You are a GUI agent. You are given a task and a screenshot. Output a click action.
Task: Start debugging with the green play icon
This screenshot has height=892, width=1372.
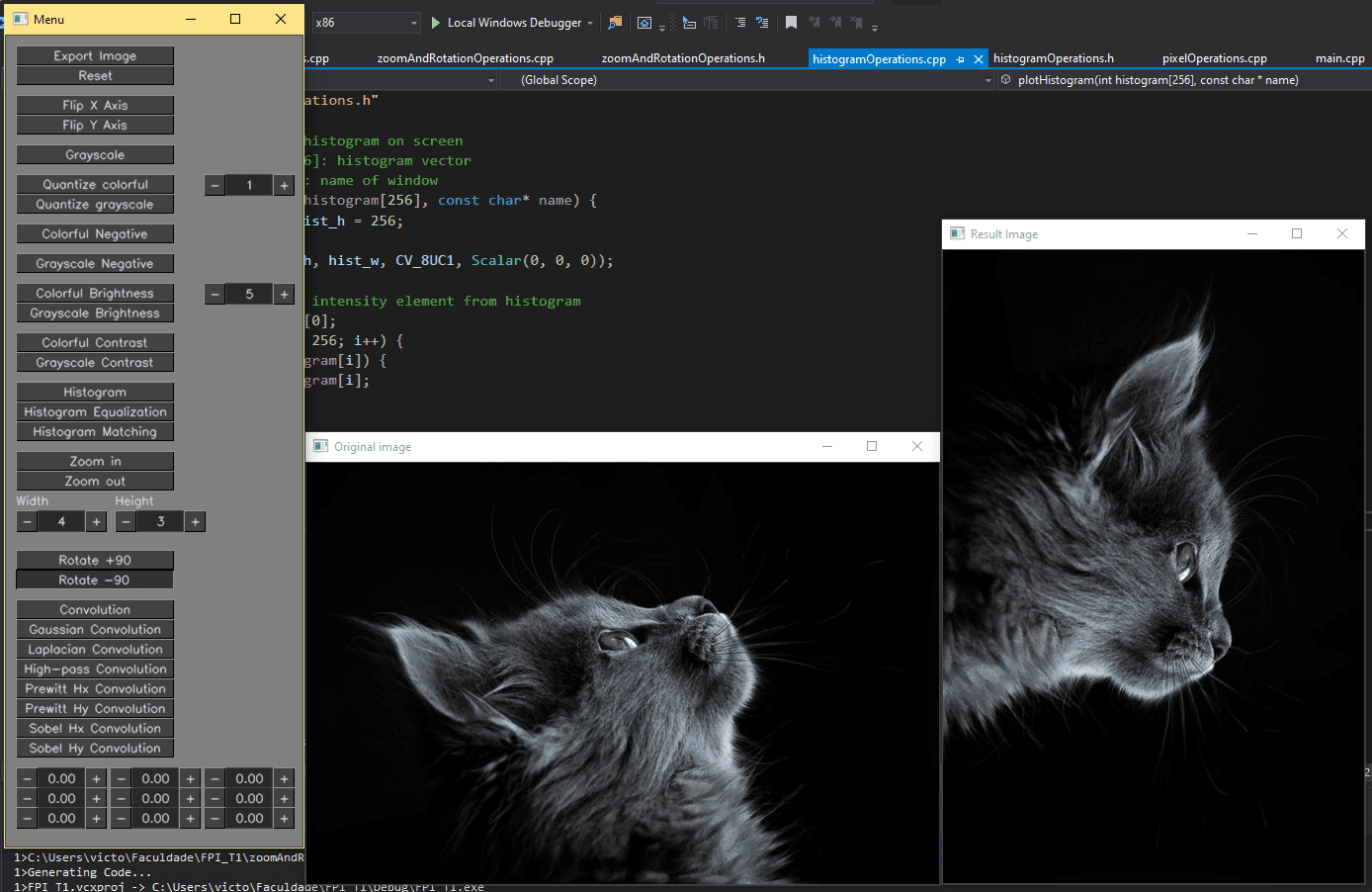click(436, 22)
